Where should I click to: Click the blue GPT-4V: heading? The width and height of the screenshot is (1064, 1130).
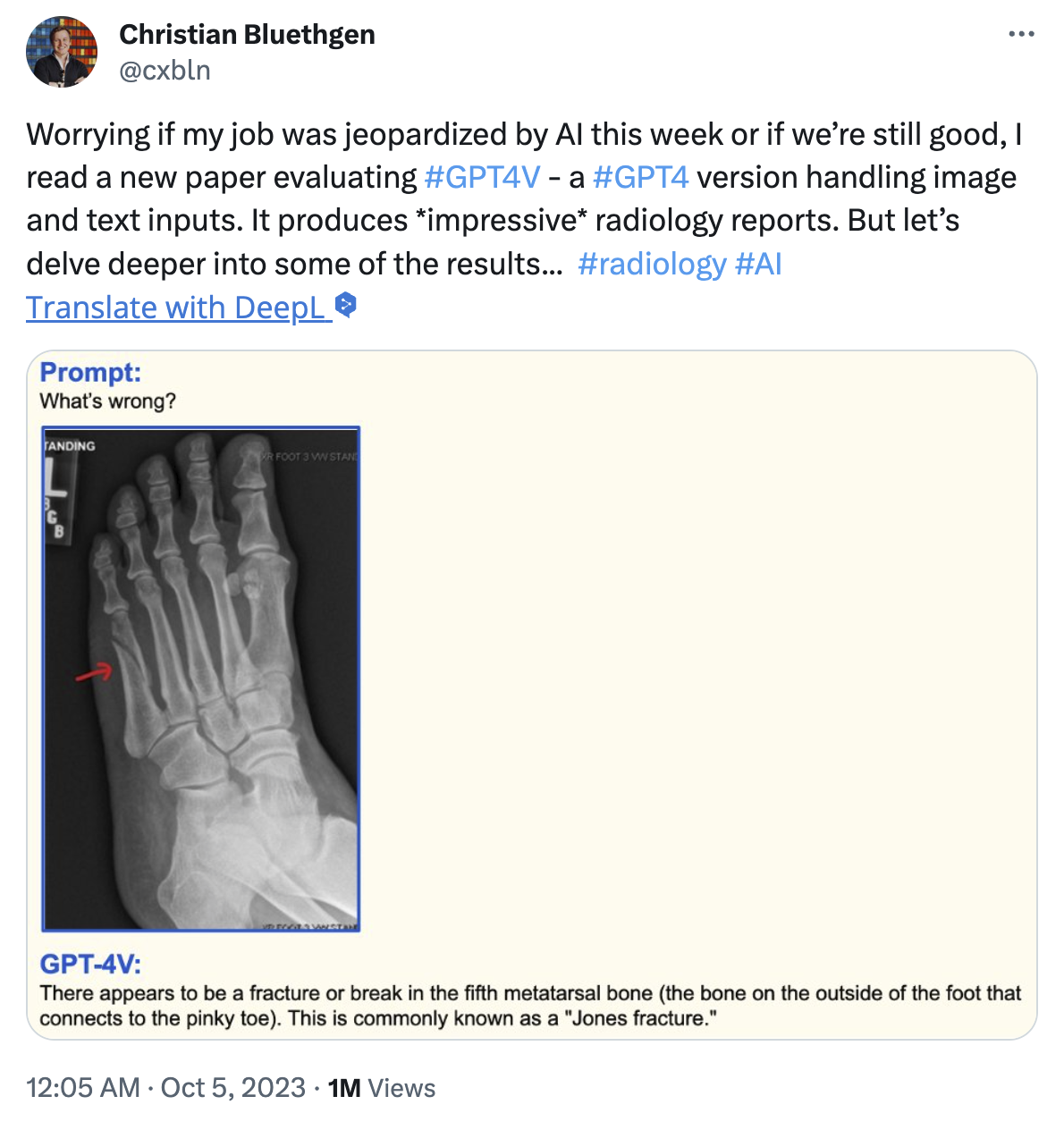tap(90, 964)
